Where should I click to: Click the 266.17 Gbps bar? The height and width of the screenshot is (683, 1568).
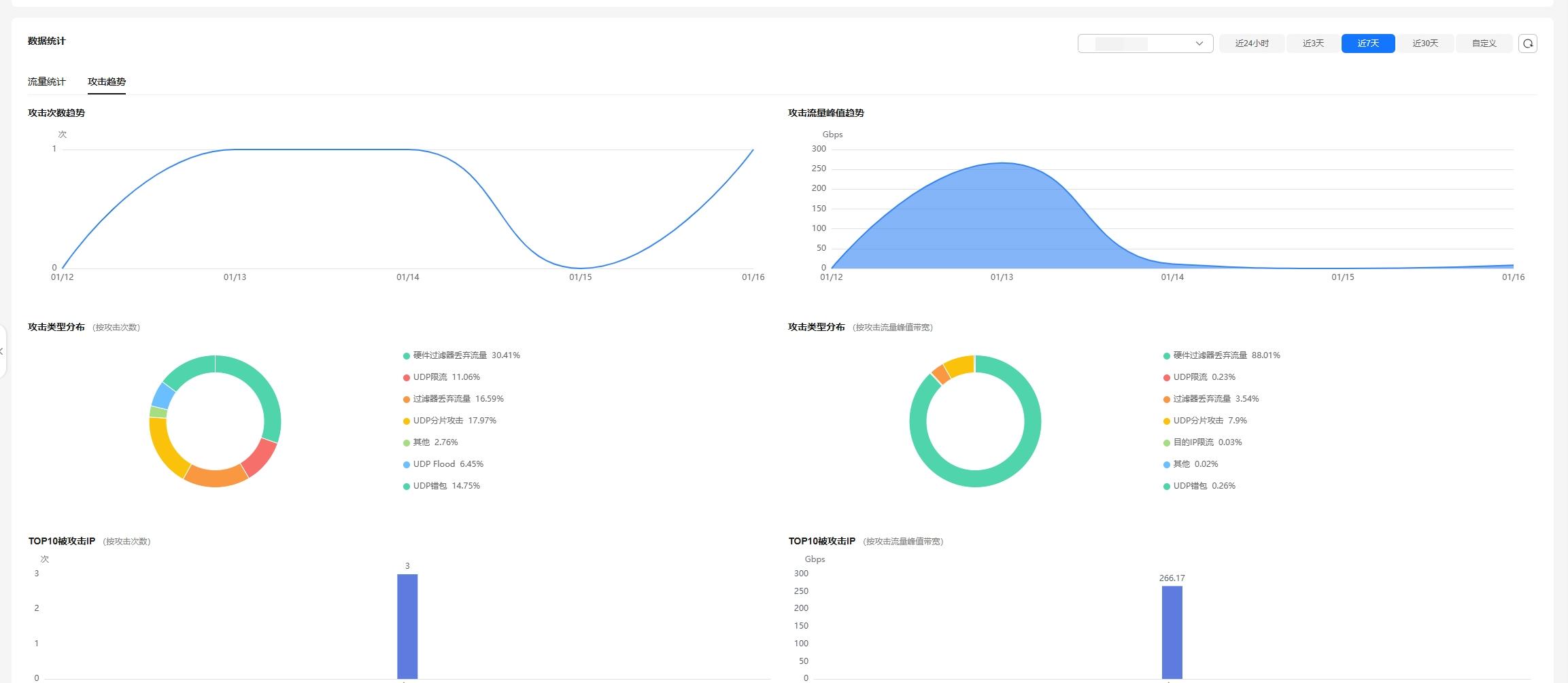[x=1172, y=631]
